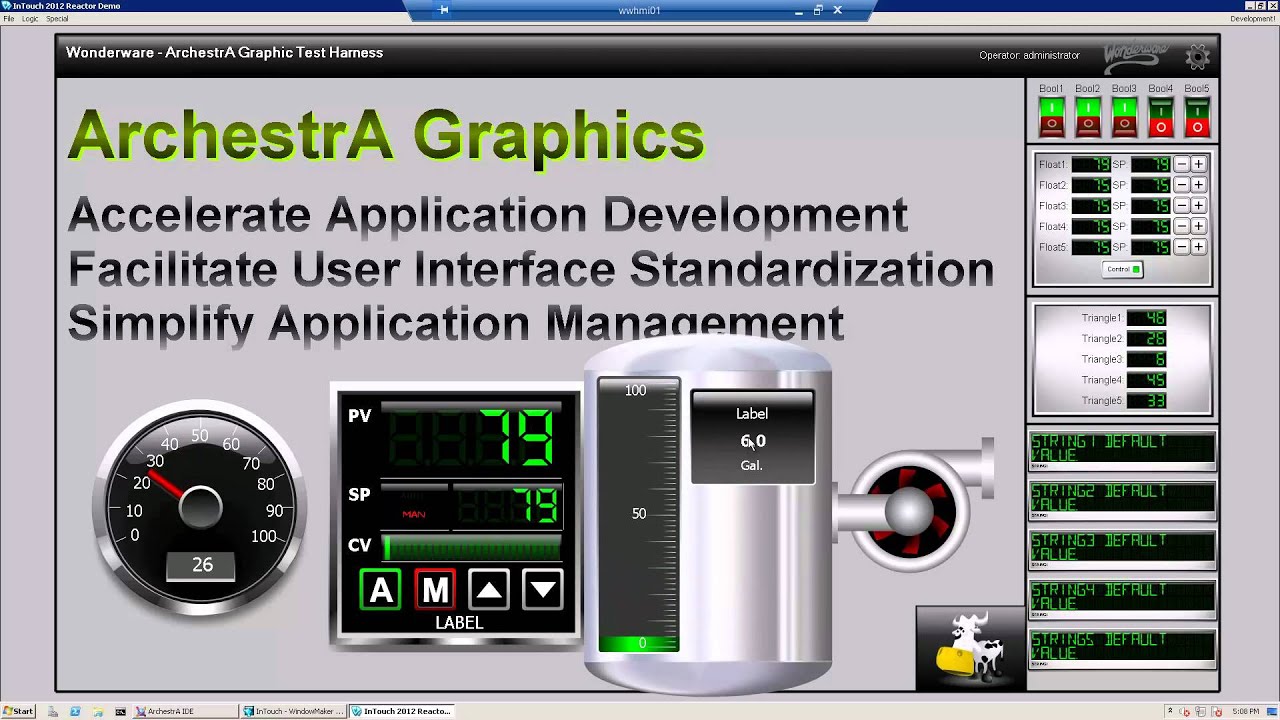This screenshot has width=1280, height=720.
Task: Click the controller SP display
Action: pyautogui.click(x=508, y=505)
